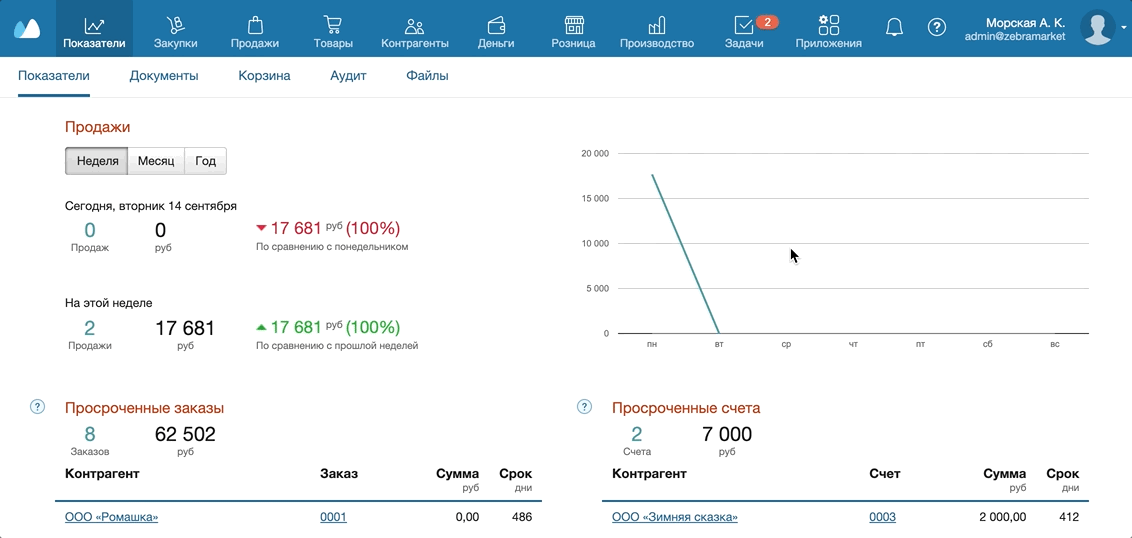Viewport: 1132px width, 538px height.
Task: Open the Закупки purchases section
Action: pos(175,30)
